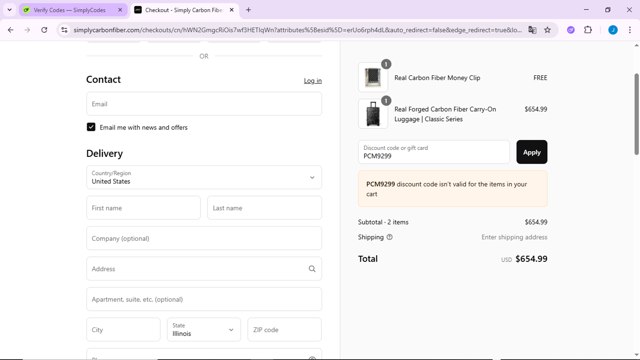Focus the Address field
This screenshot has width=640, height=360.
click(x=204, y=269)
